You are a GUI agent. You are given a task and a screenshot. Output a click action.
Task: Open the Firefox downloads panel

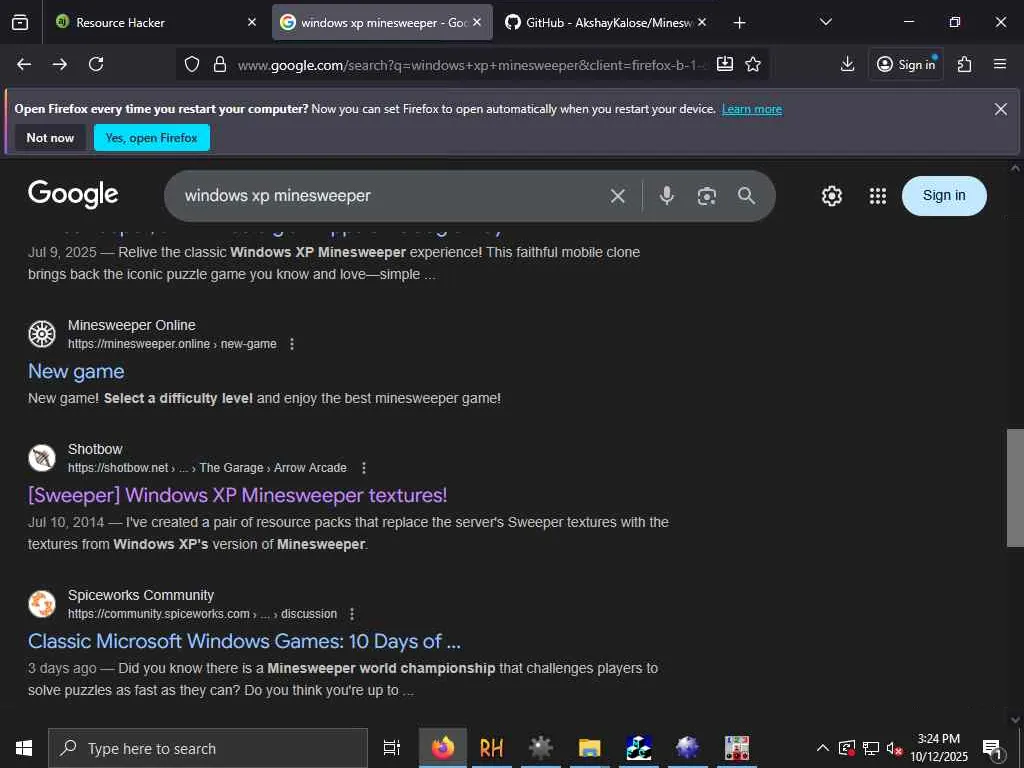[x=847, y=64]
